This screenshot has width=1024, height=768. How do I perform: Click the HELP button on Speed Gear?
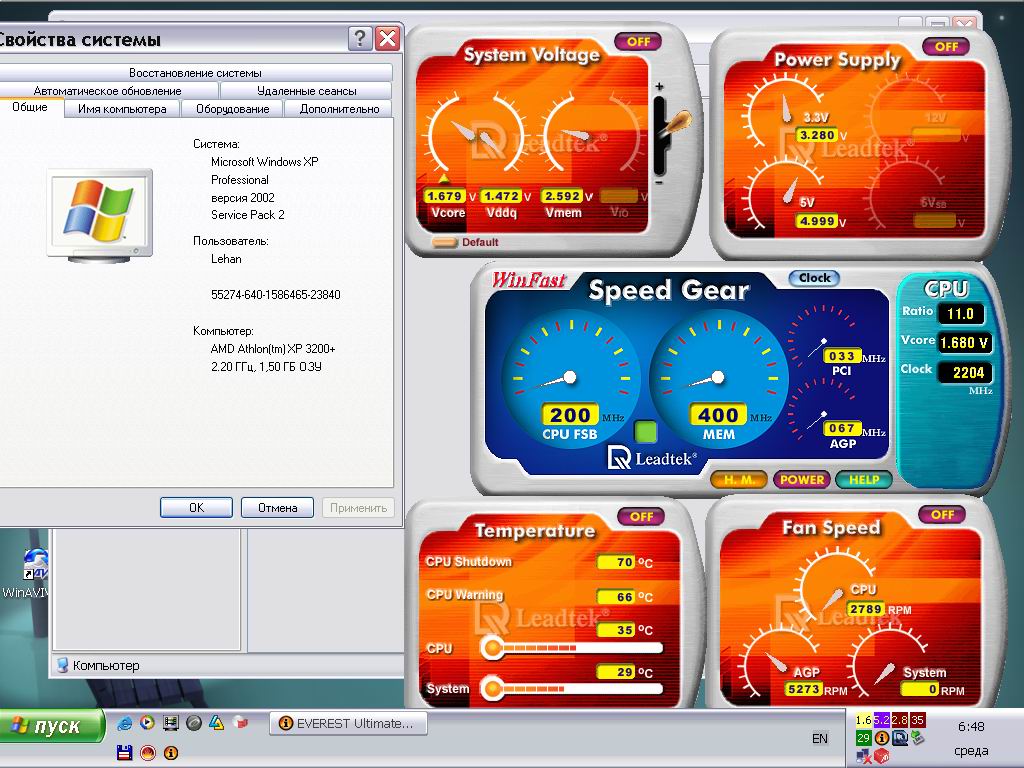863,480
